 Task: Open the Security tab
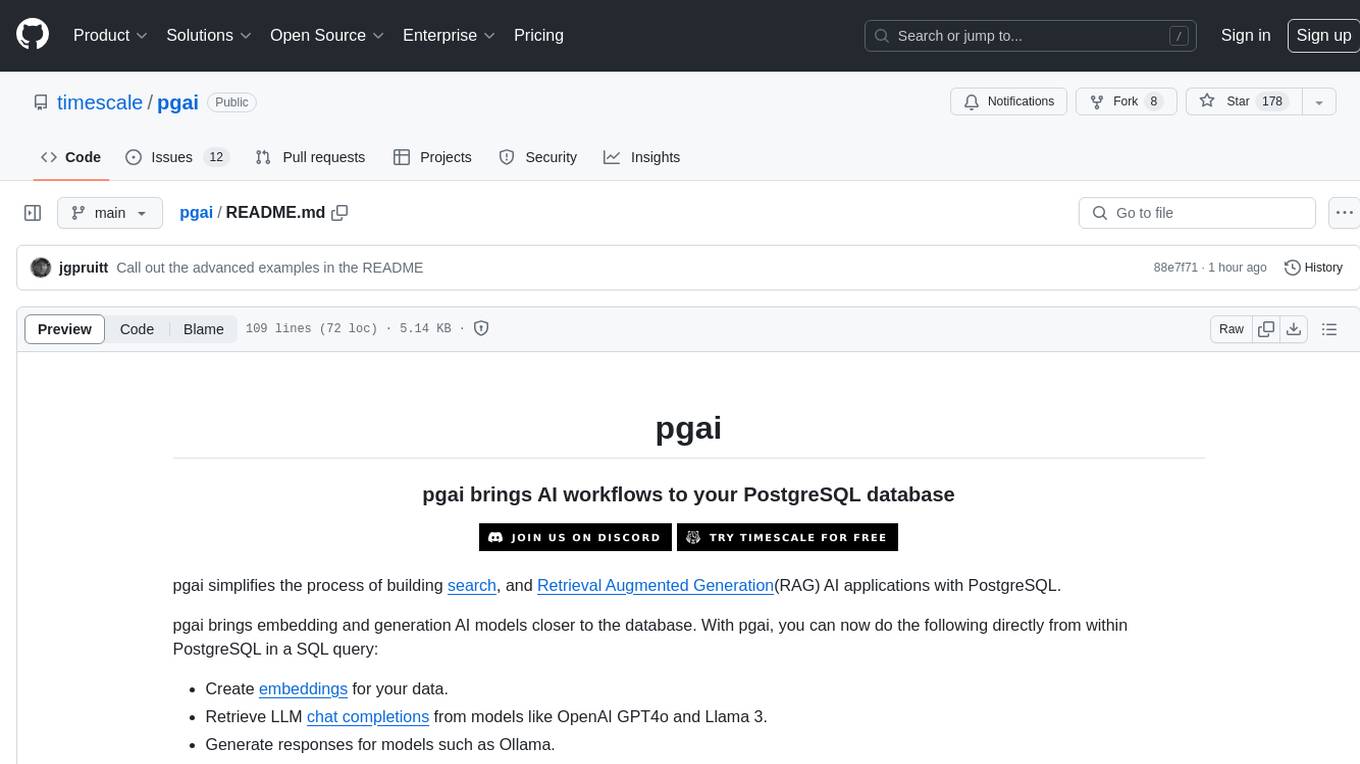538,157
